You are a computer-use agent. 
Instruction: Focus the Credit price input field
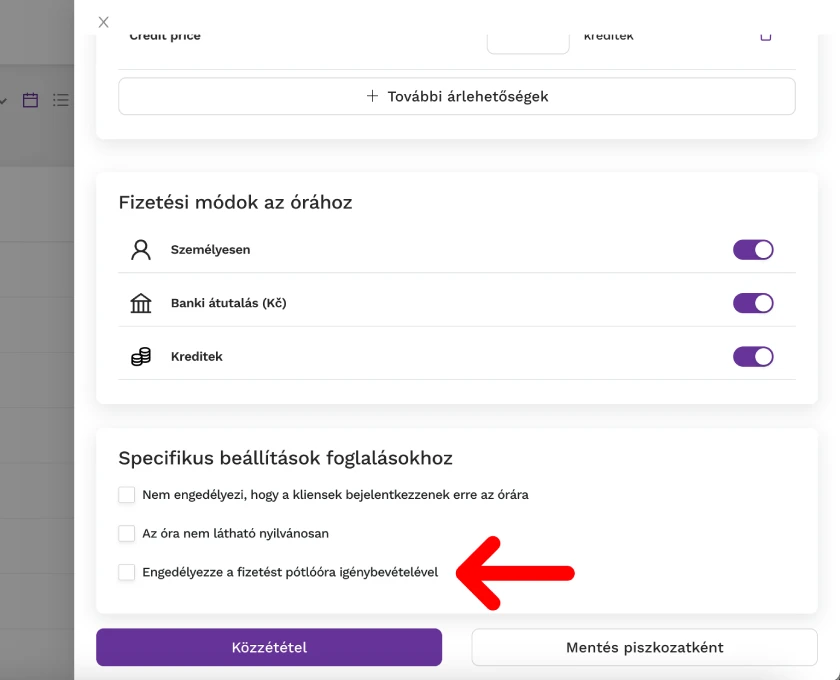click(x=528, y=43)
